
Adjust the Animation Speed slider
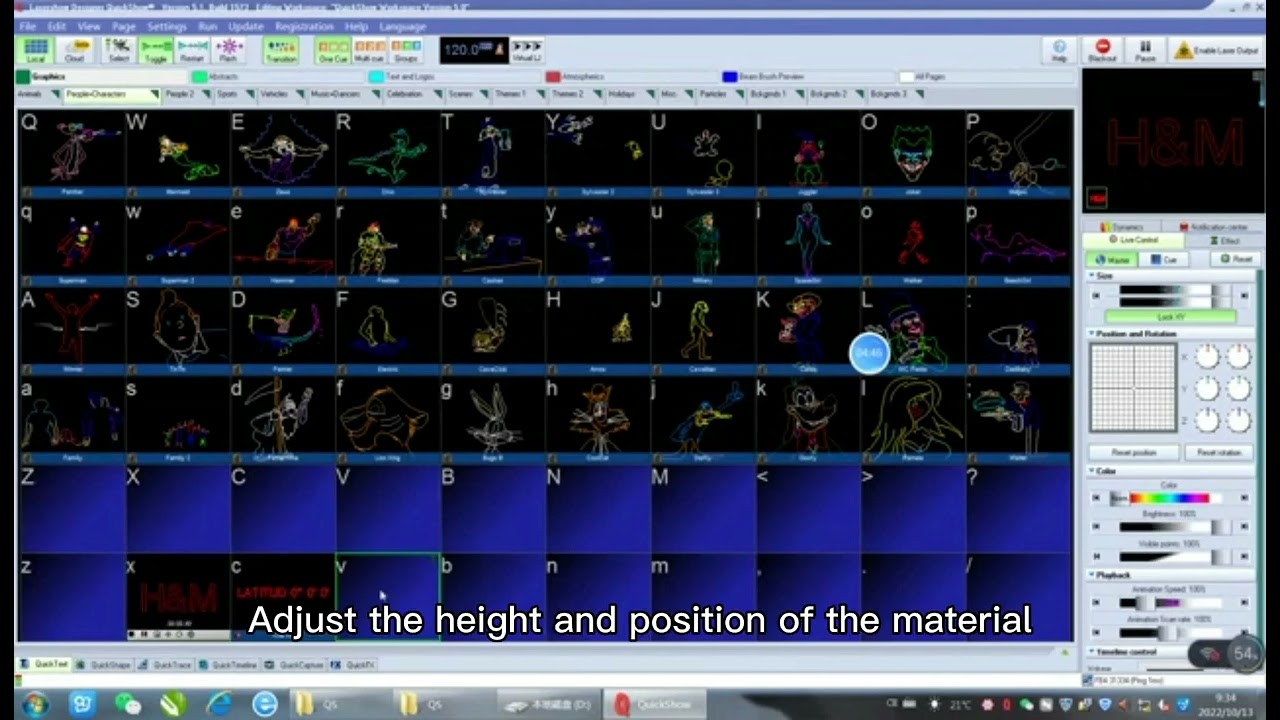point(1169,603)
